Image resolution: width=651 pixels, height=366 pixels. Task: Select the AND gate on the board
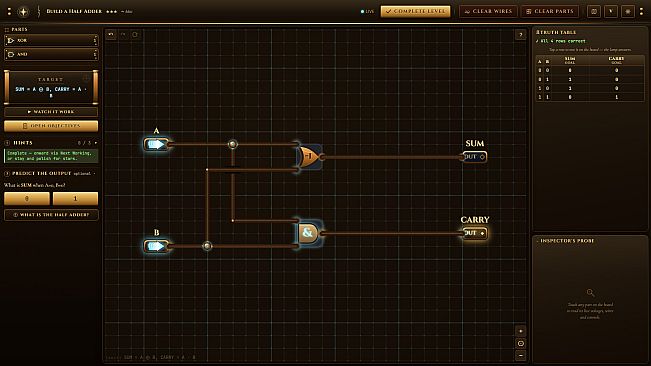(x=309, y=233)
